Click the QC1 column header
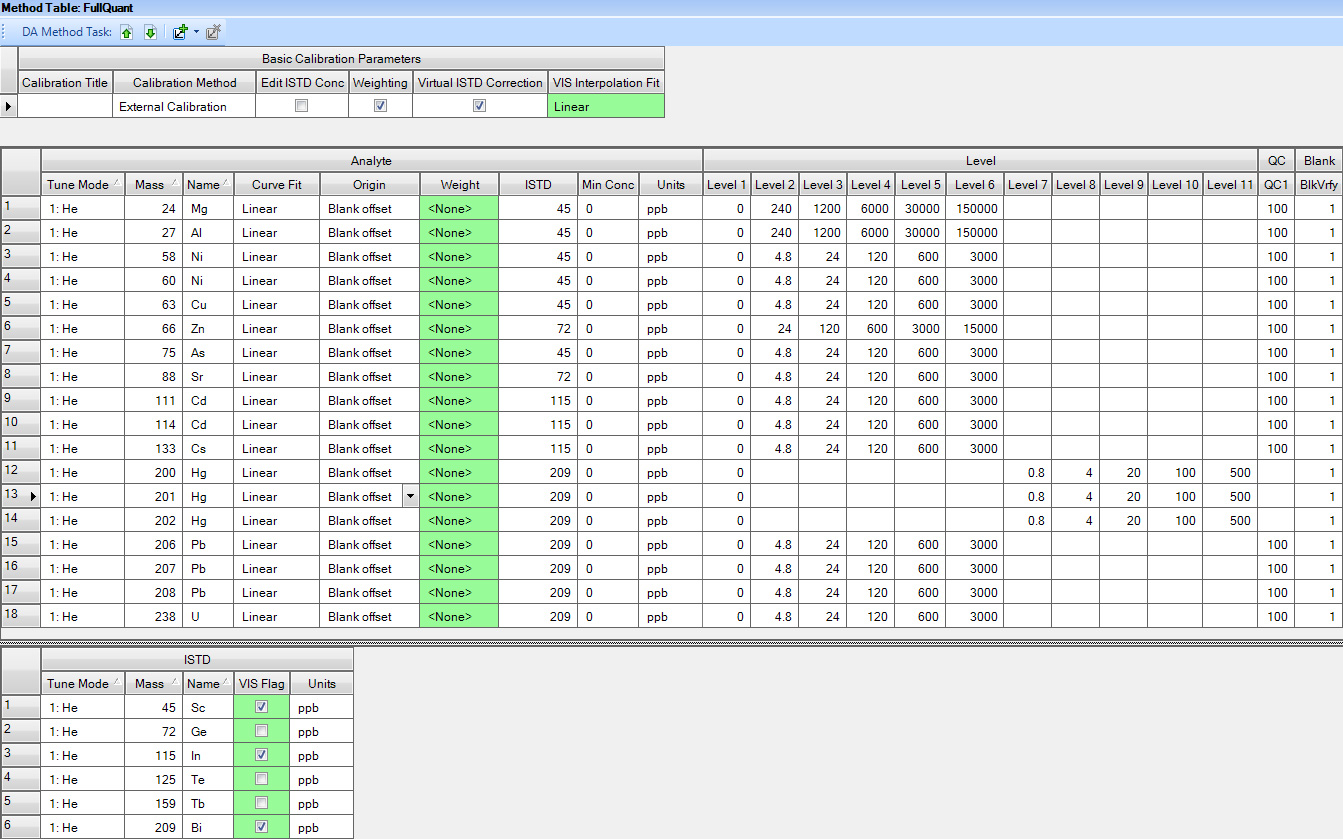Image resolution: width=1343 pixels, height=839 pixels. (1277, 184)
